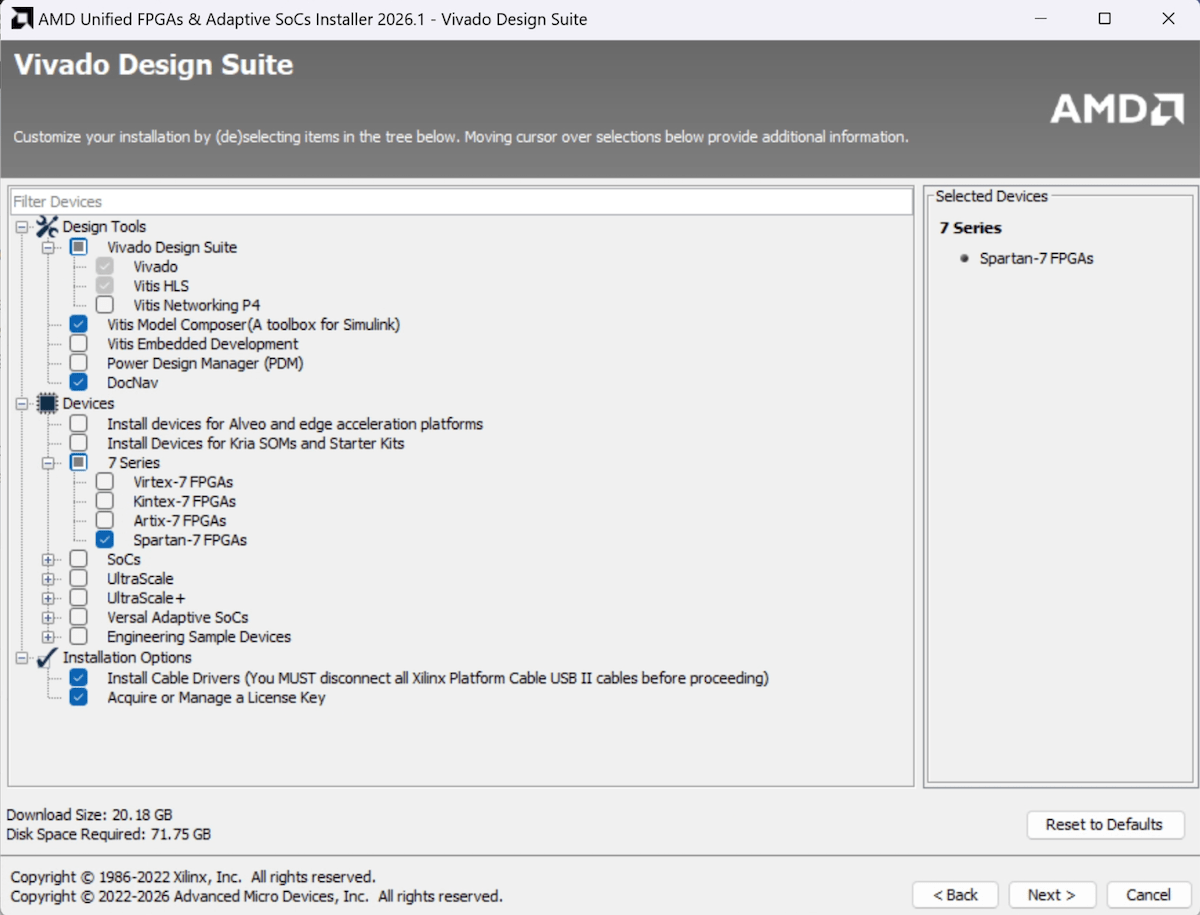Expand the UltraScale node

pos(47,579)
